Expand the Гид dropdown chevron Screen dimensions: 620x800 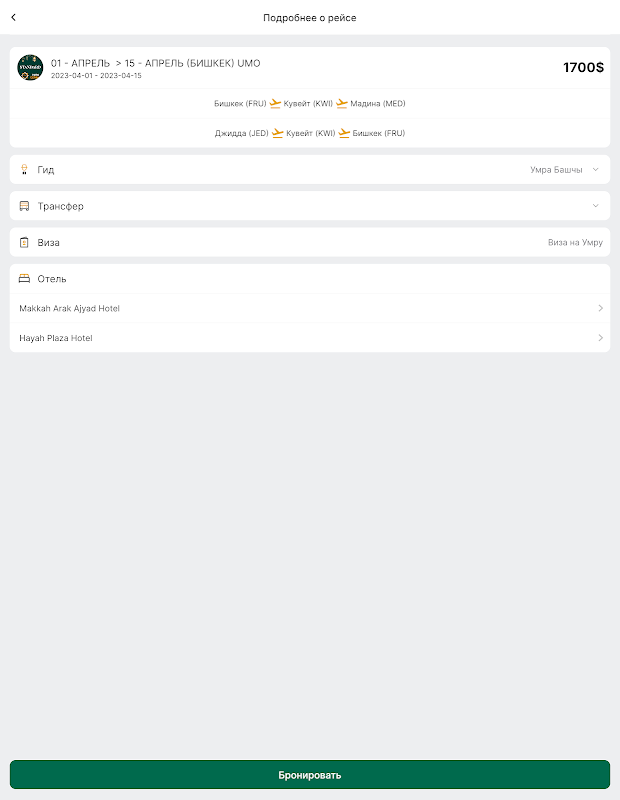(x=595, y=170)
